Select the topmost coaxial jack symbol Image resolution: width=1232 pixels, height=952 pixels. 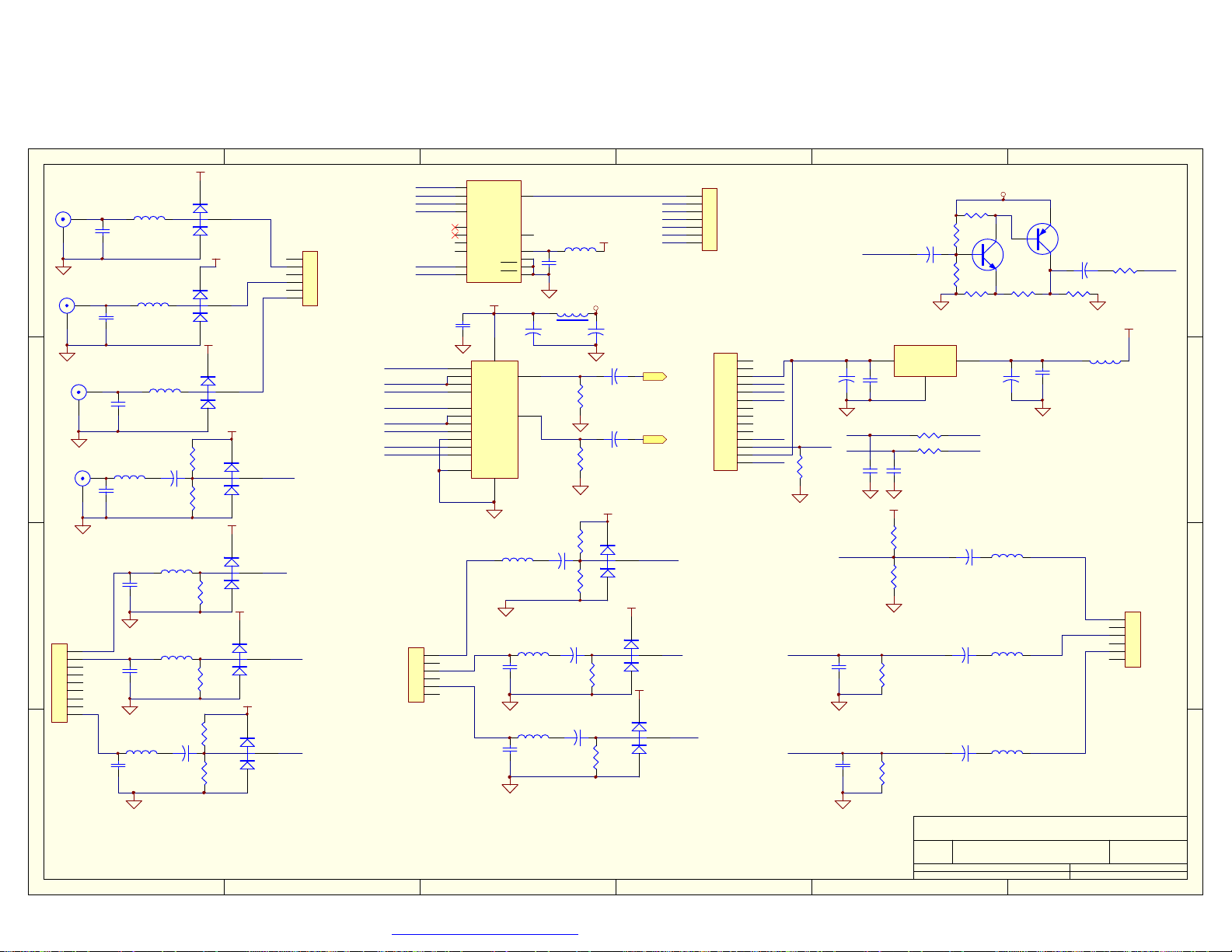(x=63, y=220)
